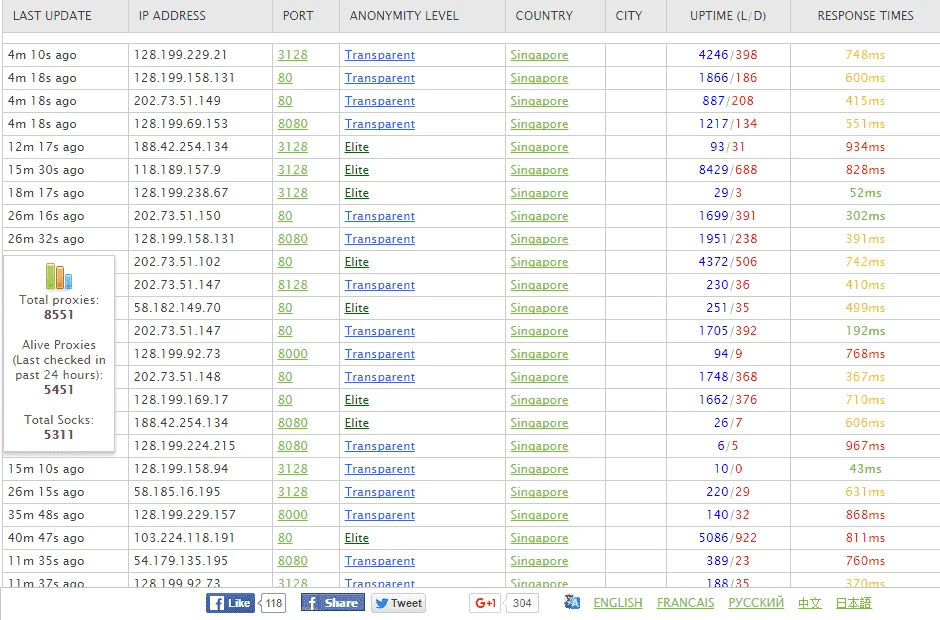Open port 3128 link for 58.185.16.195

[293, 492]
